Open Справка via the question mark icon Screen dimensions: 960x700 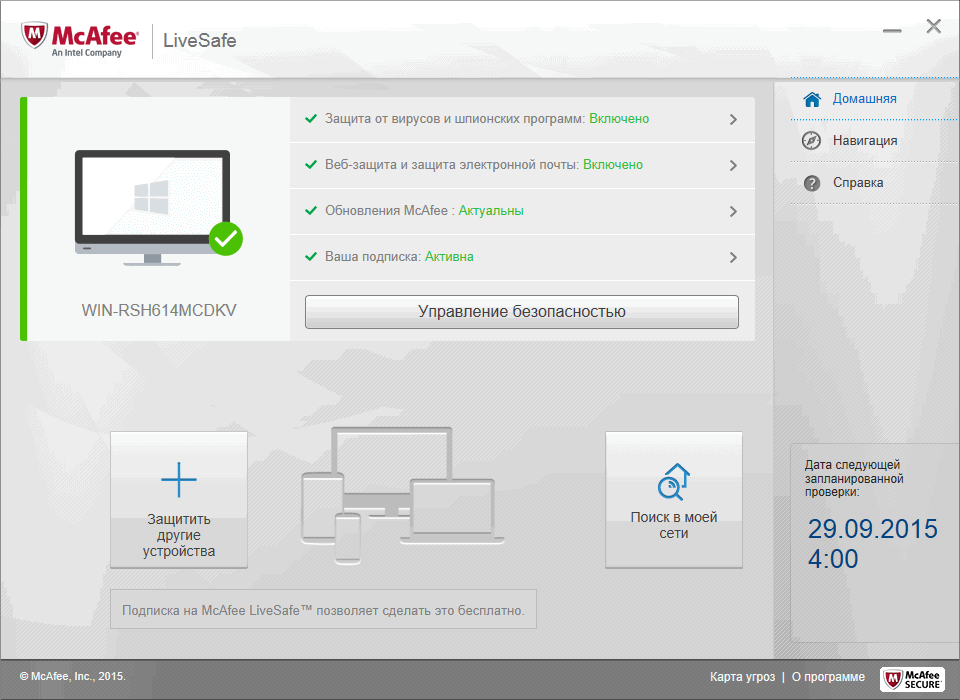coord(813,182)
